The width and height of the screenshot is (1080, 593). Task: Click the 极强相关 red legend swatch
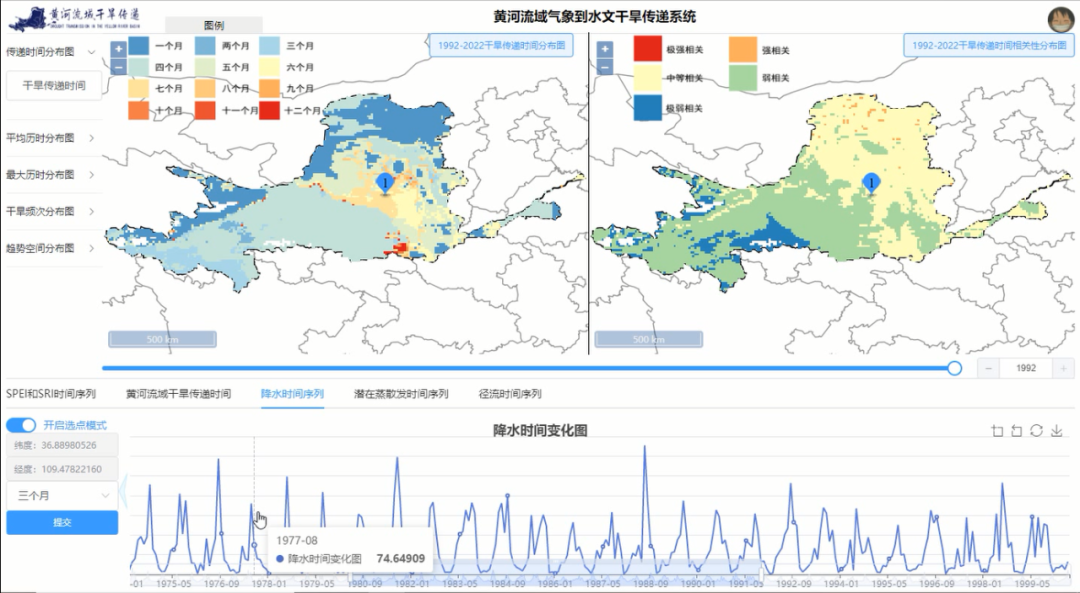[647, 49]
